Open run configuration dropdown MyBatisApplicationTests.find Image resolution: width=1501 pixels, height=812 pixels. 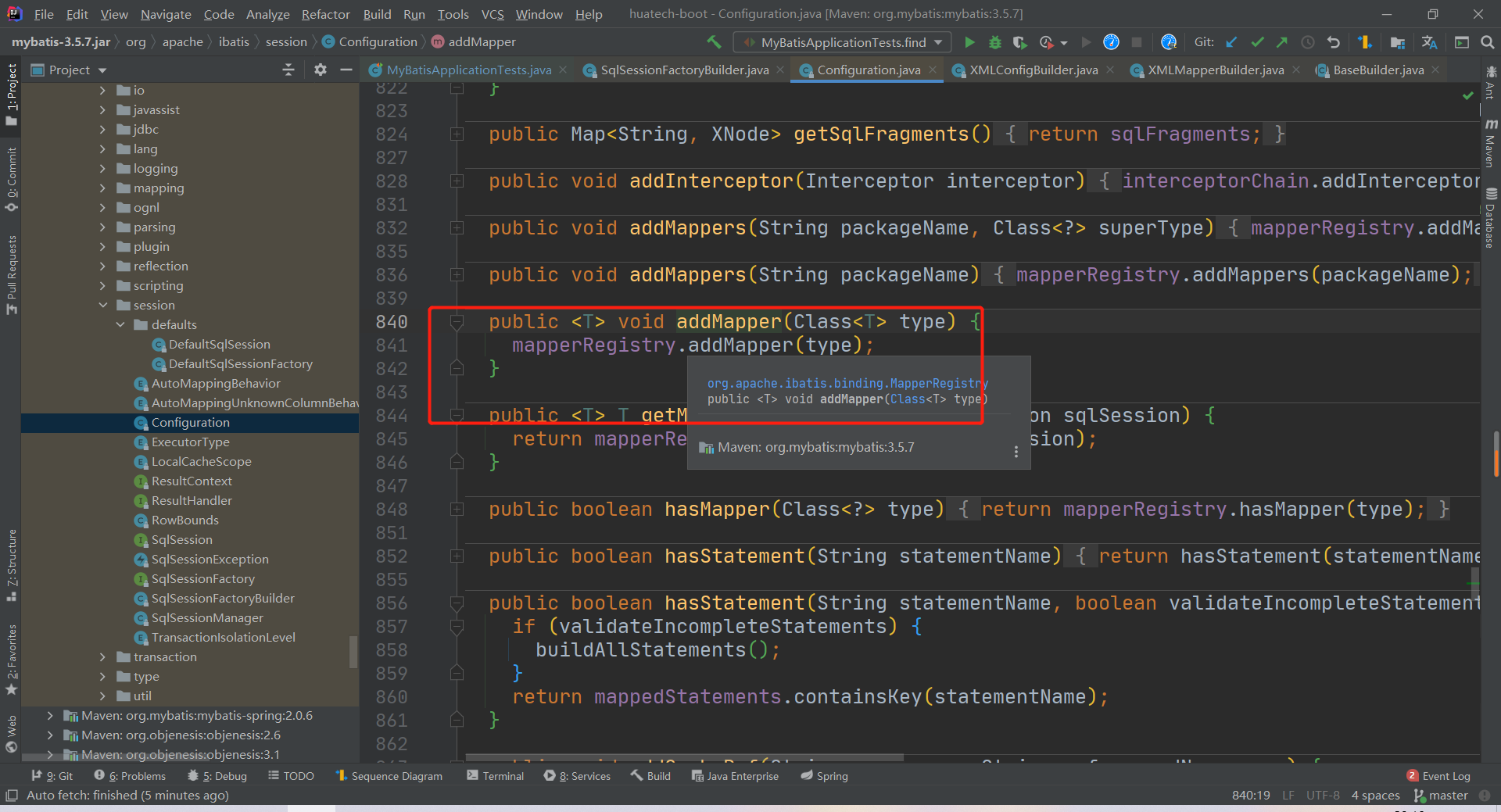842,42
